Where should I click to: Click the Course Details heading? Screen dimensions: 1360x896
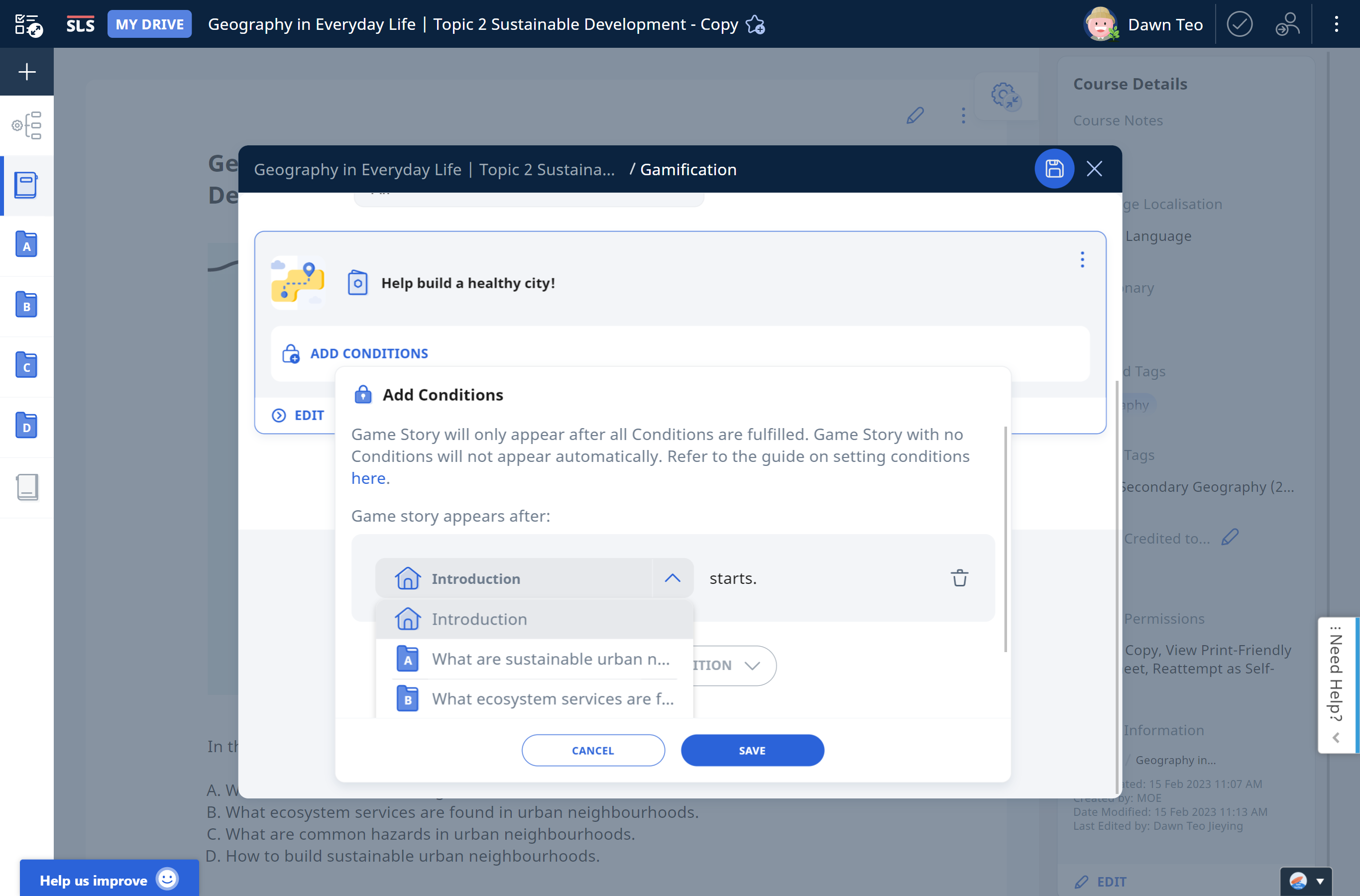pyautogui.click(x=1130, y=84)
